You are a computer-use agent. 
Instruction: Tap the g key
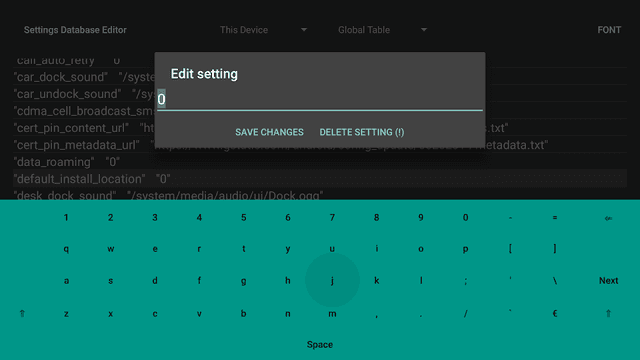point(244,281)
